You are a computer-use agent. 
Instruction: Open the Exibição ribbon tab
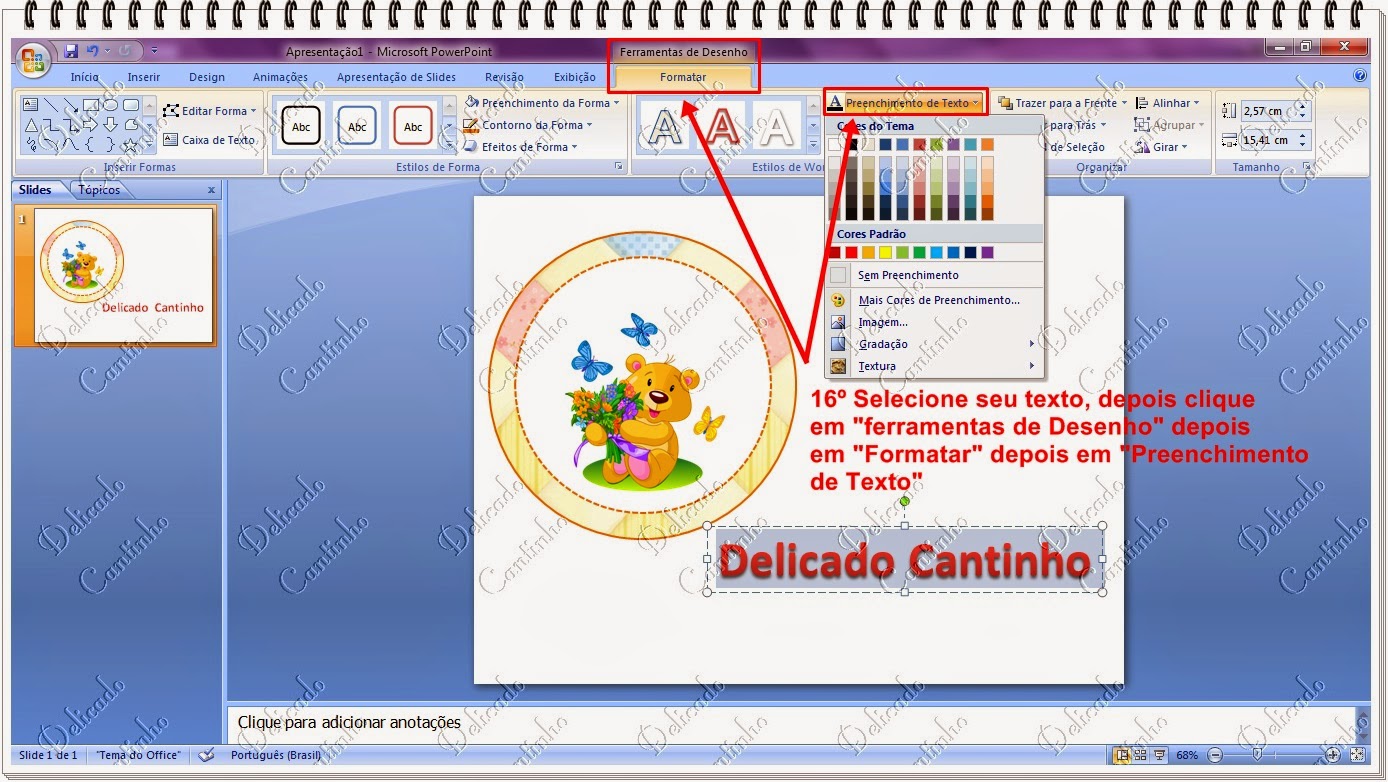pyautogui.click(x=575, y=77)
